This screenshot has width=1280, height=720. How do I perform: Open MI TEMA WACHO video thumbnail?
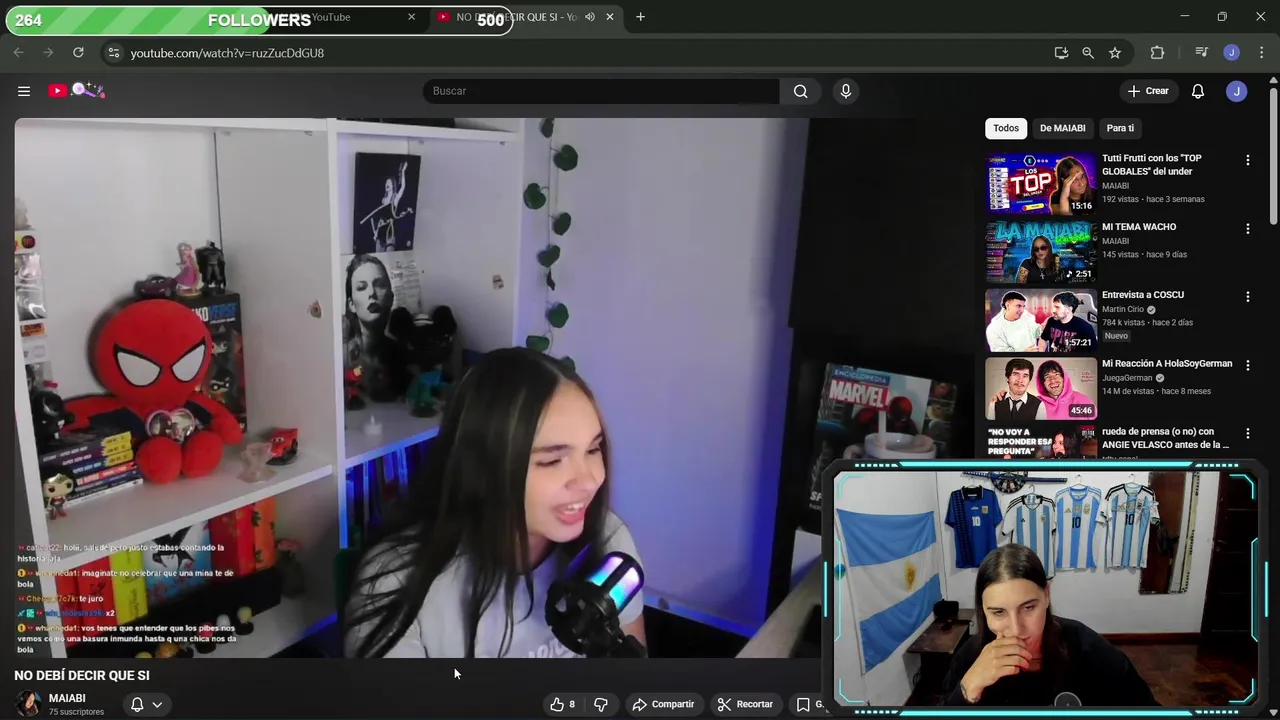point(1041,252)
